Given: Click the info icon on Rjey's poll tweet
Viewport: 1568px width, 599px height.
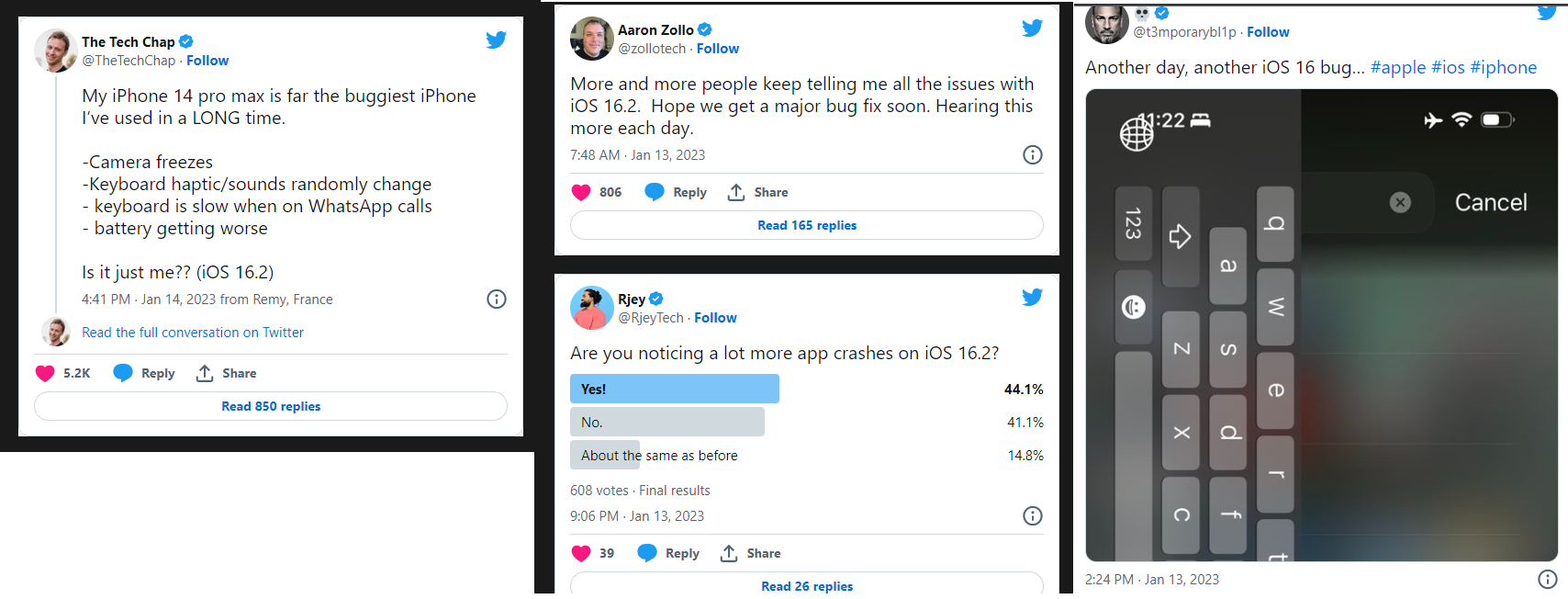Looking at the screenshot, I should (x=1033, y=515).
